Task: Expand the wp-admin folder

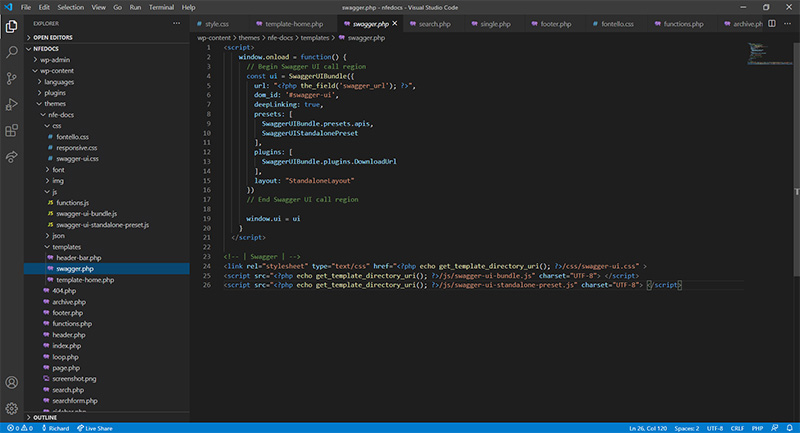Action: click(55, 60)
